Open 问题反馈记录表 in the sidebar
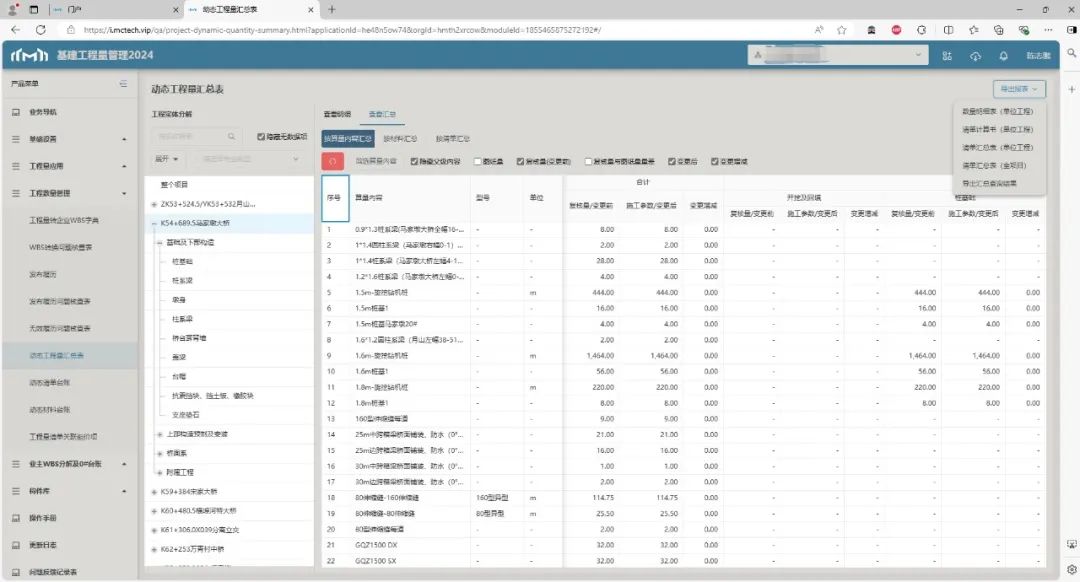Viewport: 1080px width, 582px height. 53,572
